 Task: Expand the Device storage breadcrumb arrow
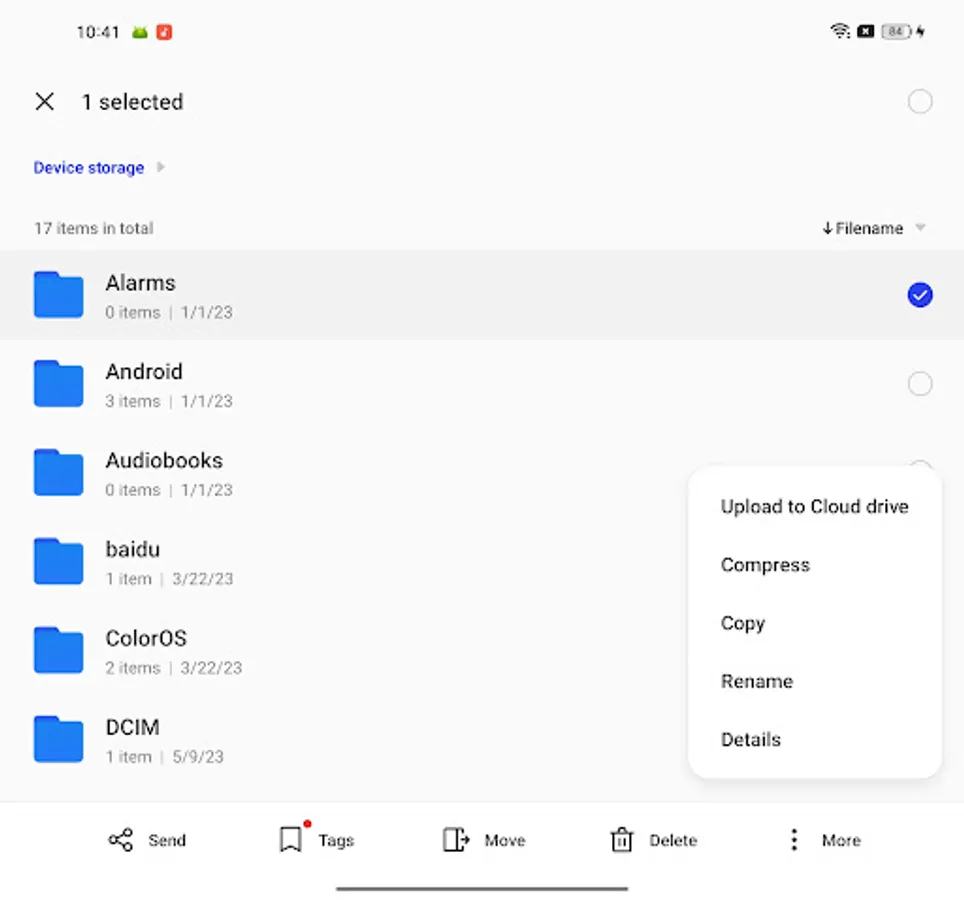tap(159, 167)
